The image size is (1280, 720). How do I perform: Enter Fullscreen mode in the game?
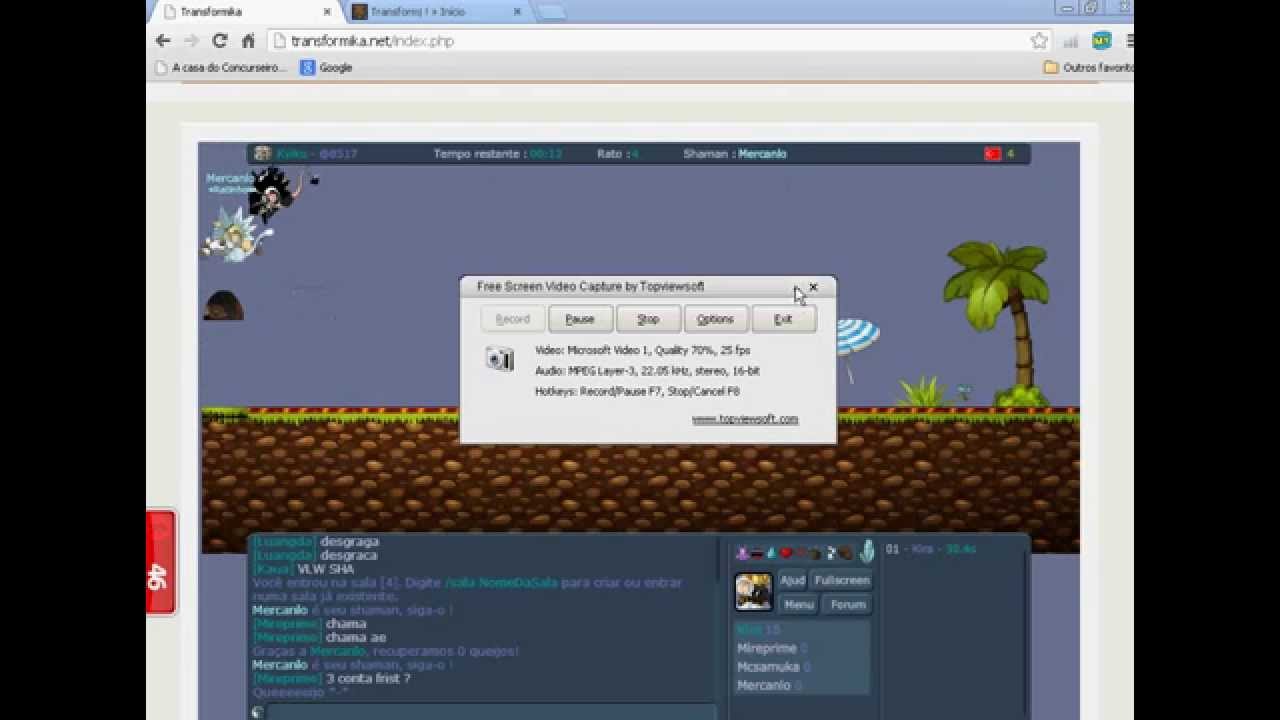841,580
